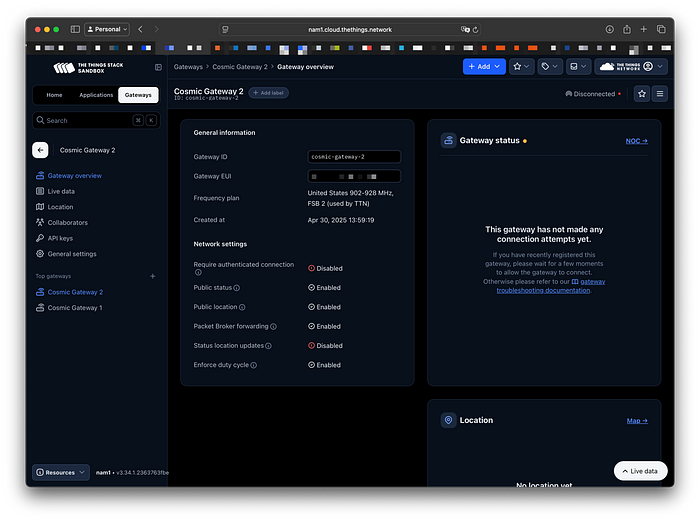
Task: Open the label tag dropdown
Action: [550, 67]
